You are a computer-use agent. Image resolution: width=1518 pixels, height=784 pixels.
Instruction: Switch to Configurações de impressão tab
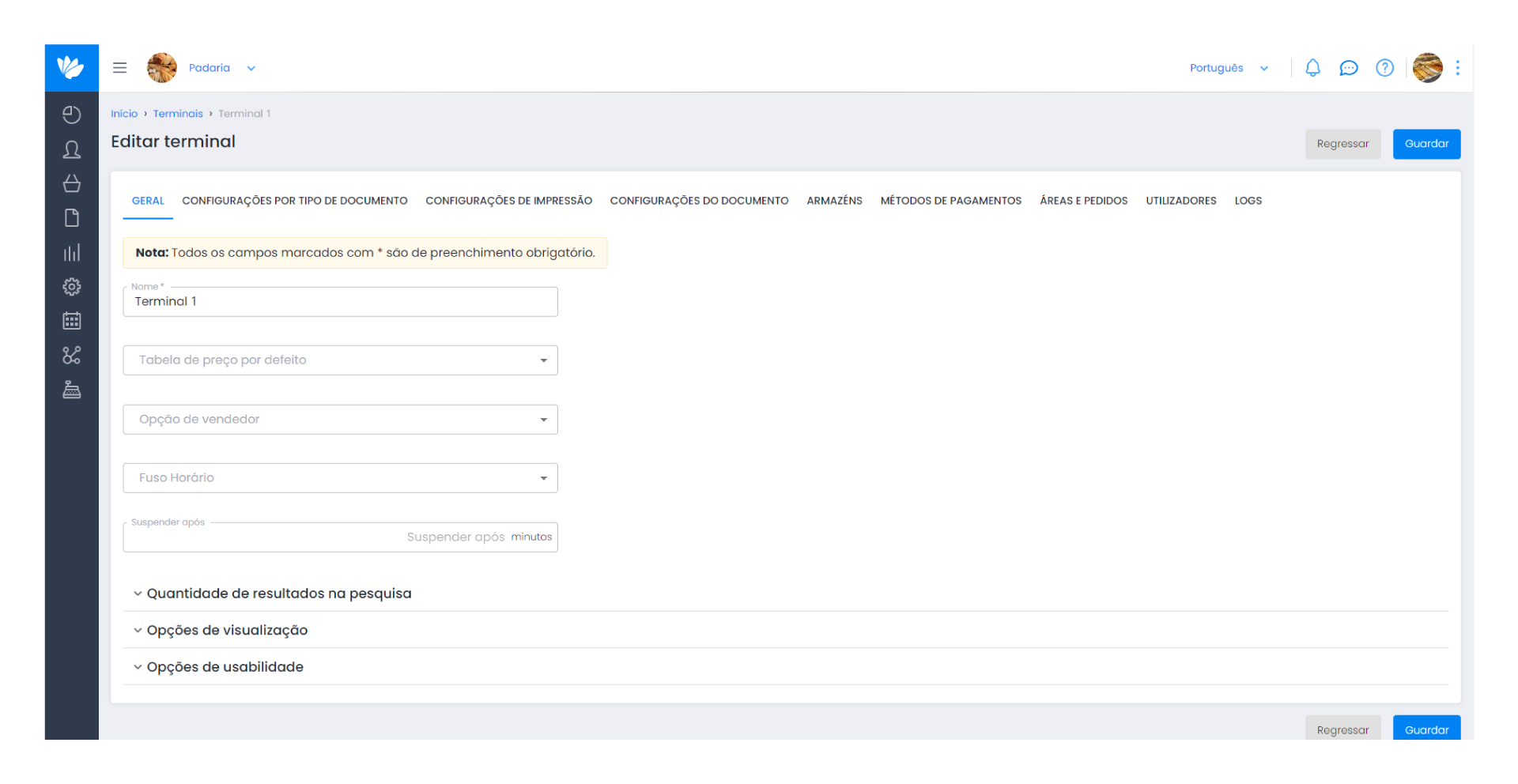pyautogui.click(x=508, y=201)
